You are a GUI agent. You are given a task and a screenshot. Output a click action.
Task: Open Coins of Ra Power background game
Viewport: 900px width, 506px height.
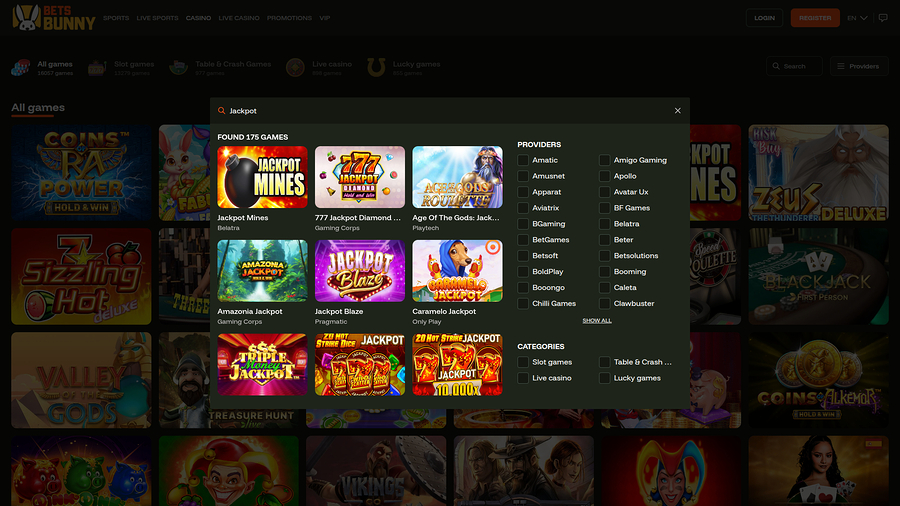coord(82,173)
